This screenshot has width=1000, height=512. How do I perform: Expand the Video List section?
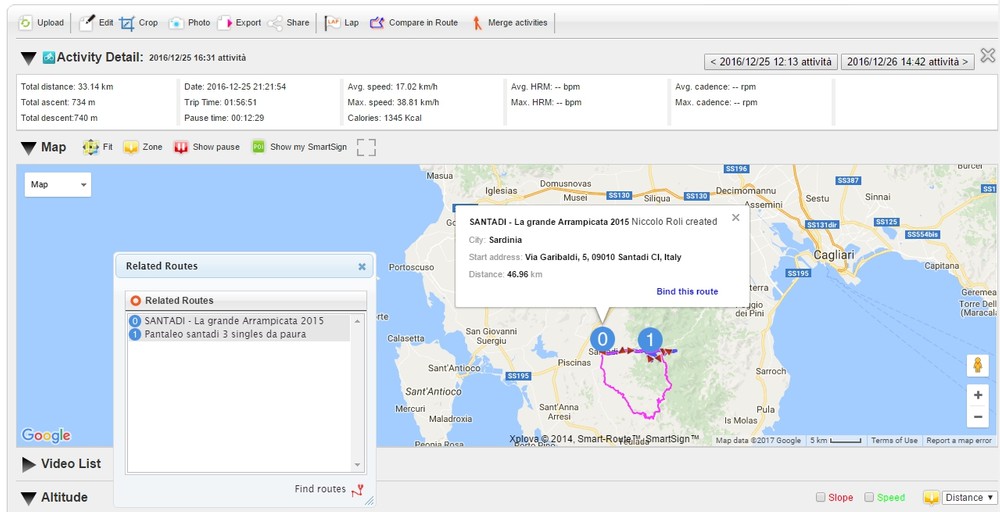point(29,465)
